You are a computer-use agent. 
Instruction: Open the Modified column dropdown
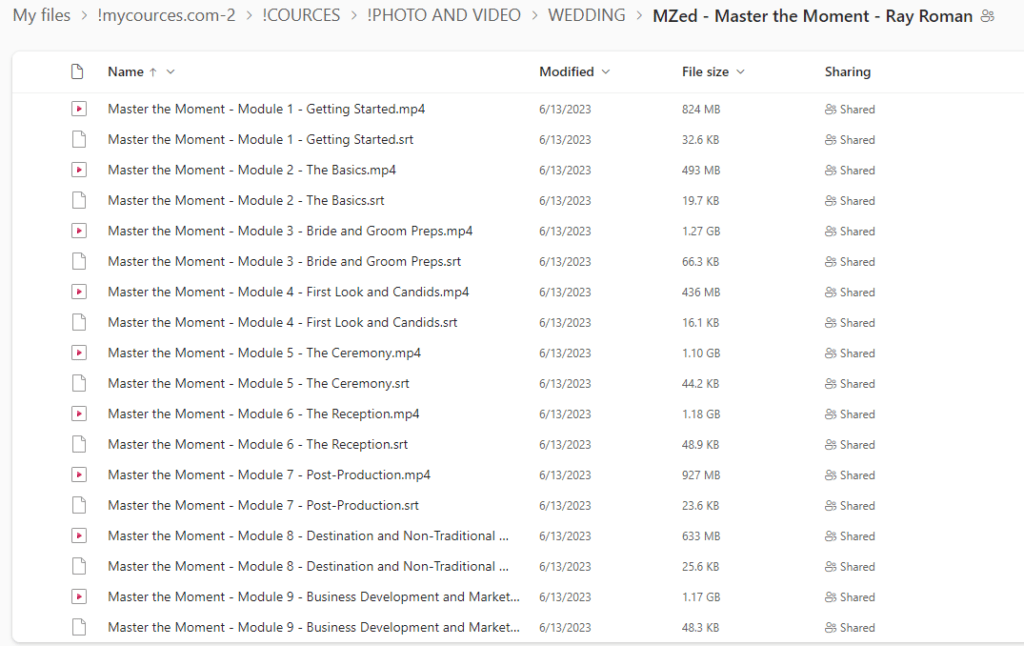point(605,72)
